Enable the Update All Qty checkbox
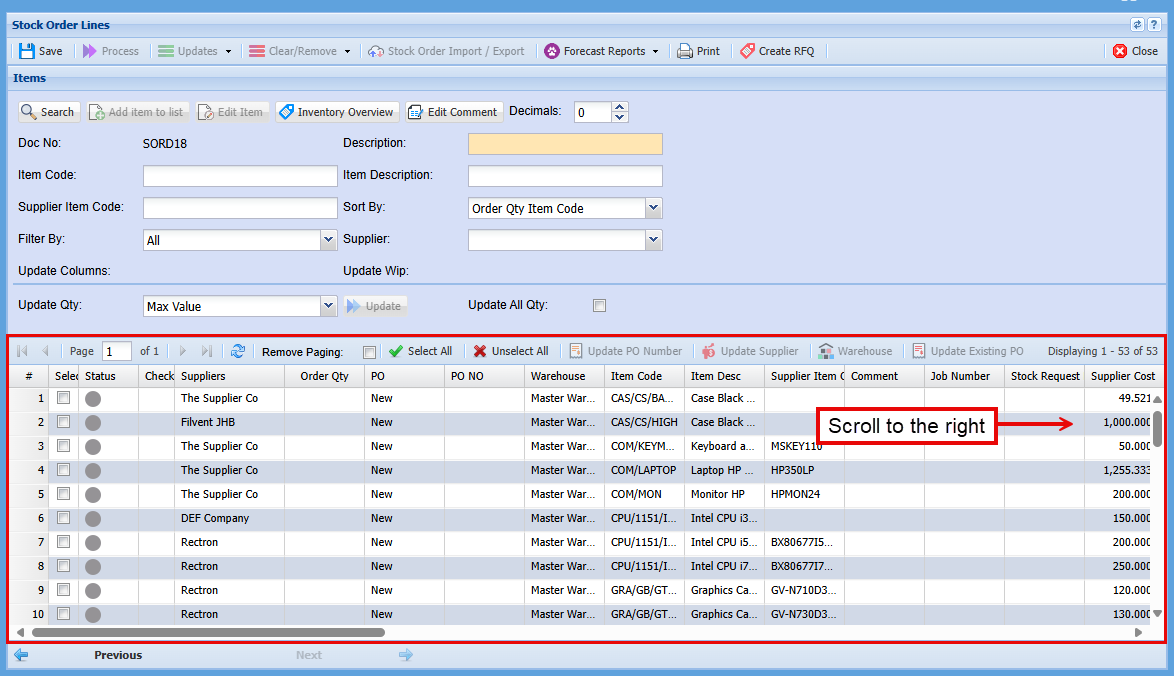1174x676 pixels. click(x=599, y=306)
